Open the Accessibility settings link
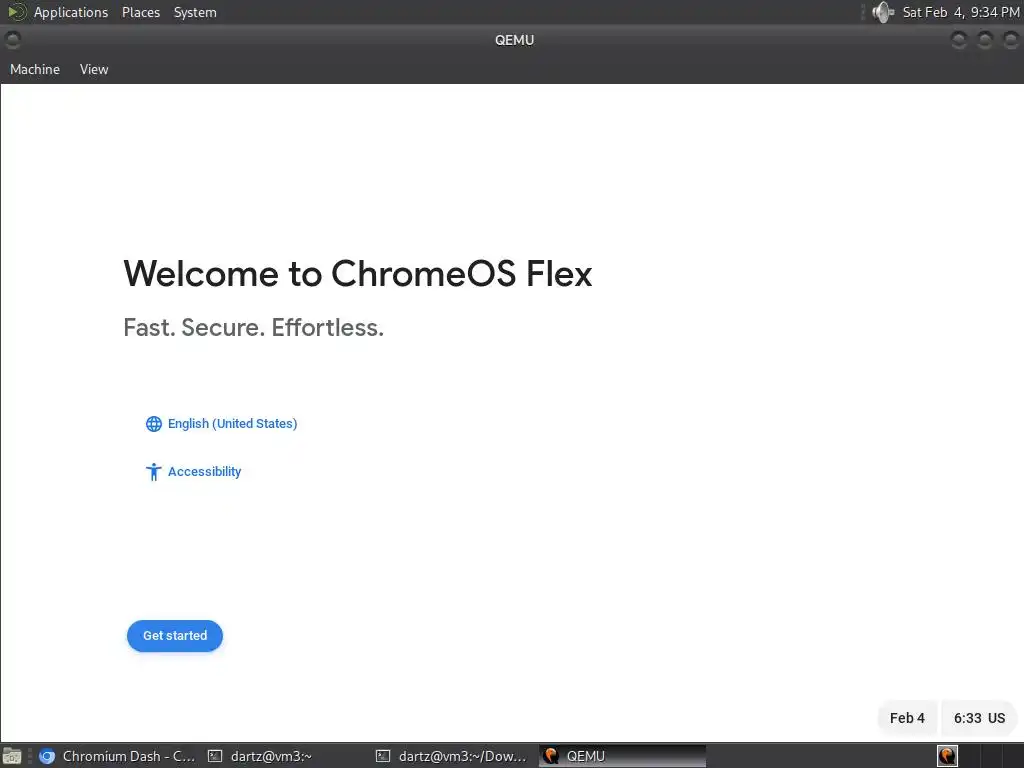This screenshot has height=768, width=1024. pyautogui.click(x=193, y=472)
